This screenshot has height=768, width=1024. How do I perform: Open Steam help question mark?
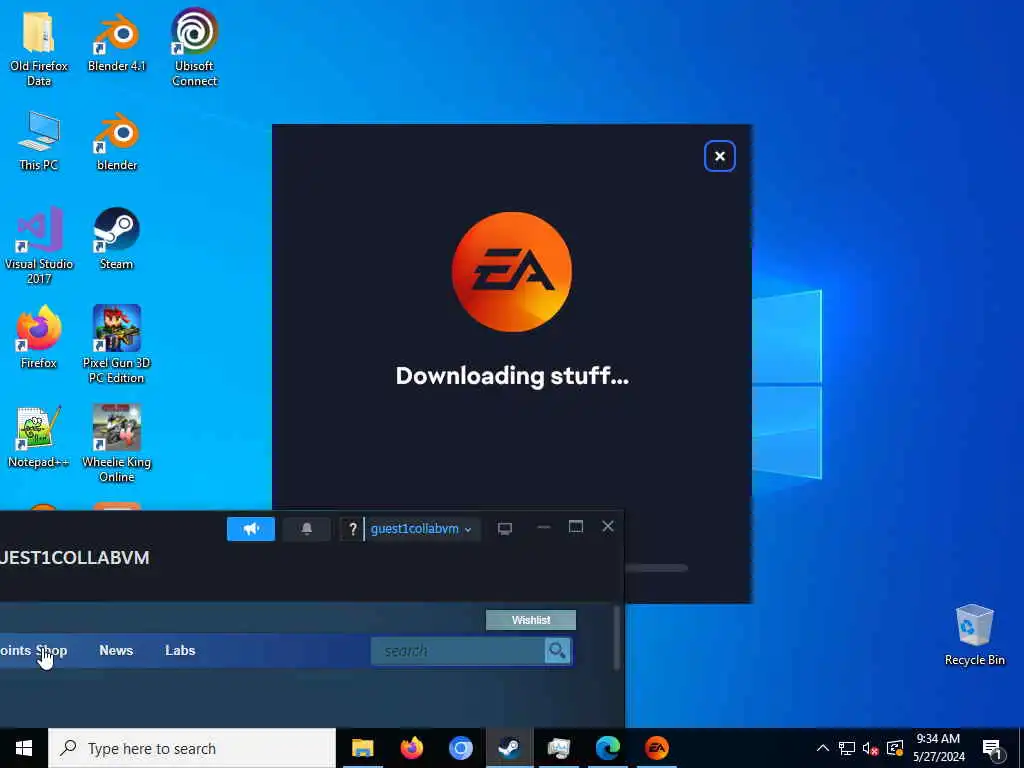pyautogui.click(x=353, y=529)
